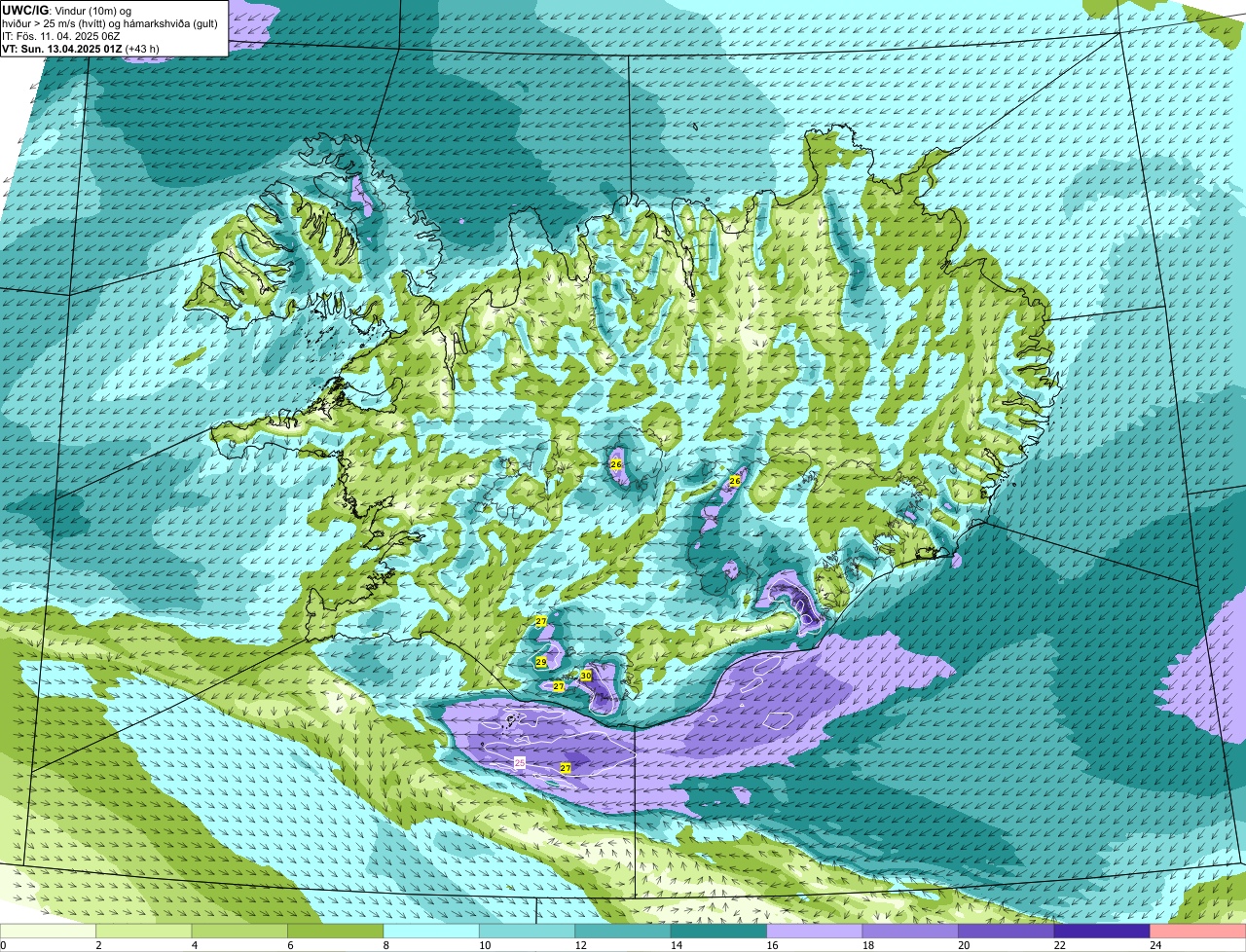The width and height of the screenshot is (1246, 952).
Task: Click the 12–14 m/s legend color swatch
Action: pos(623,932)
